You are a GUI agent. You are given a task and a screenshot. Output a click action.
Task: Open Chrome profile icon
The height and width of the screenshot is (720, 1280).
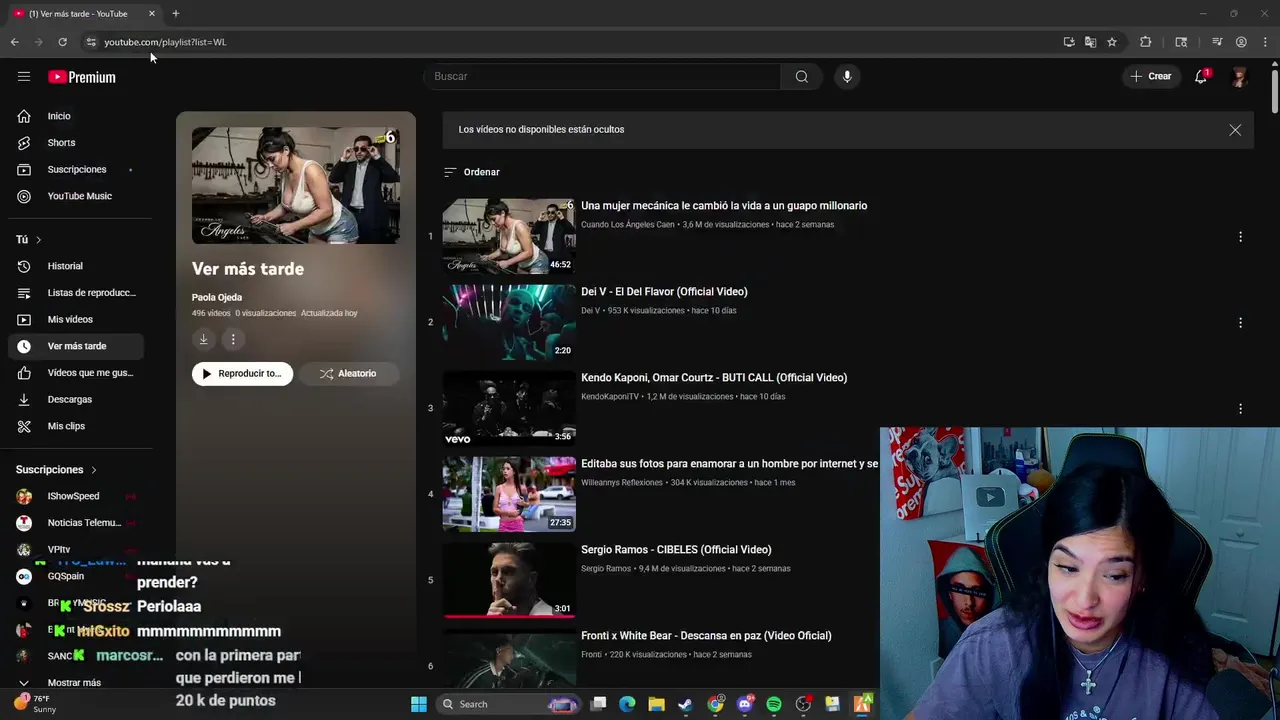point(1241,42)
